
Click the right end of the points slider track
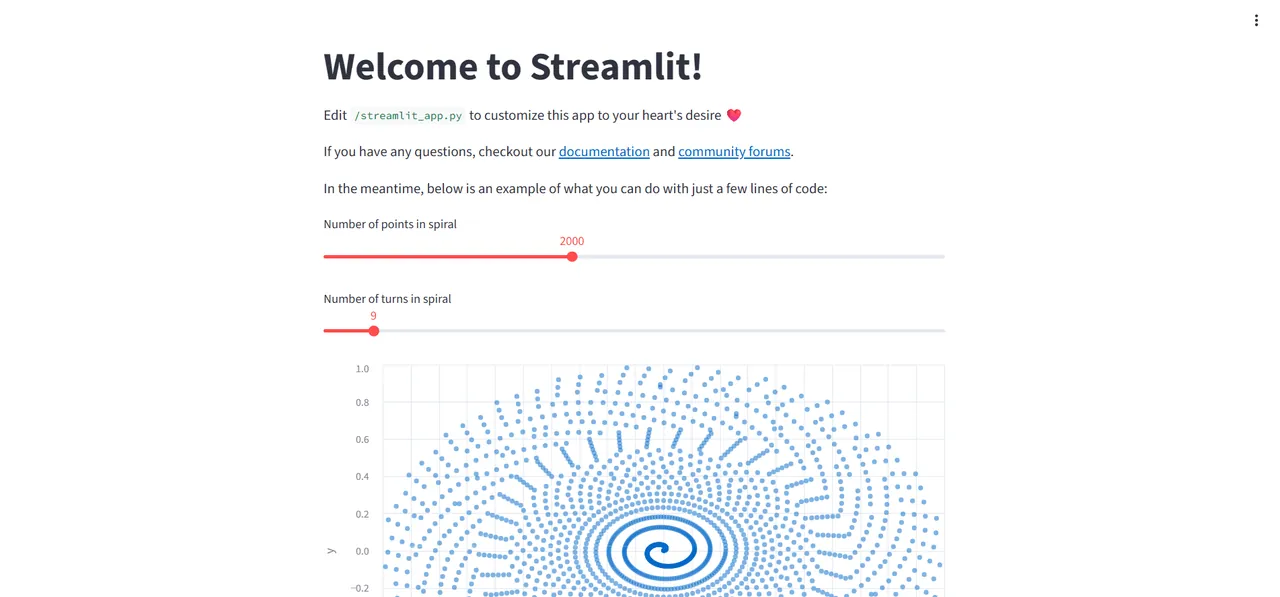pos(941,257)
